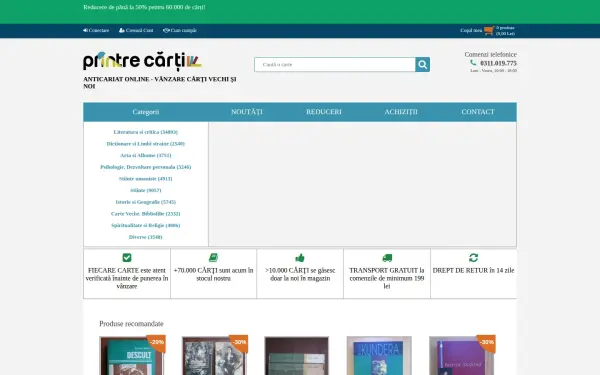This screenshot has height=375, width=600.
Task: Open the shopping cart icon
Action: click(489, 31)
